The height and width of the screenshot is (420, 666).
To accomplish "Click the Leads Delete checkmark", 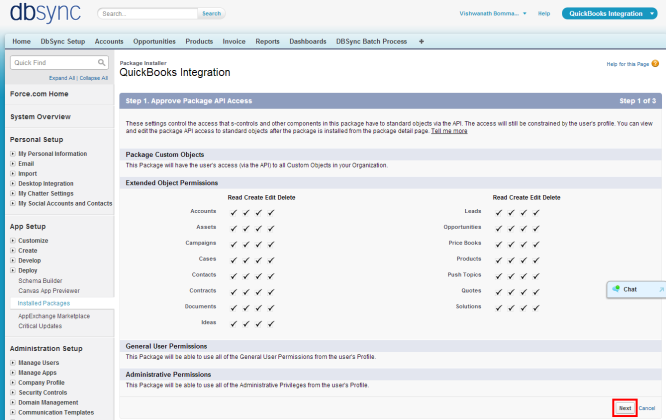I will coord(537,212).
